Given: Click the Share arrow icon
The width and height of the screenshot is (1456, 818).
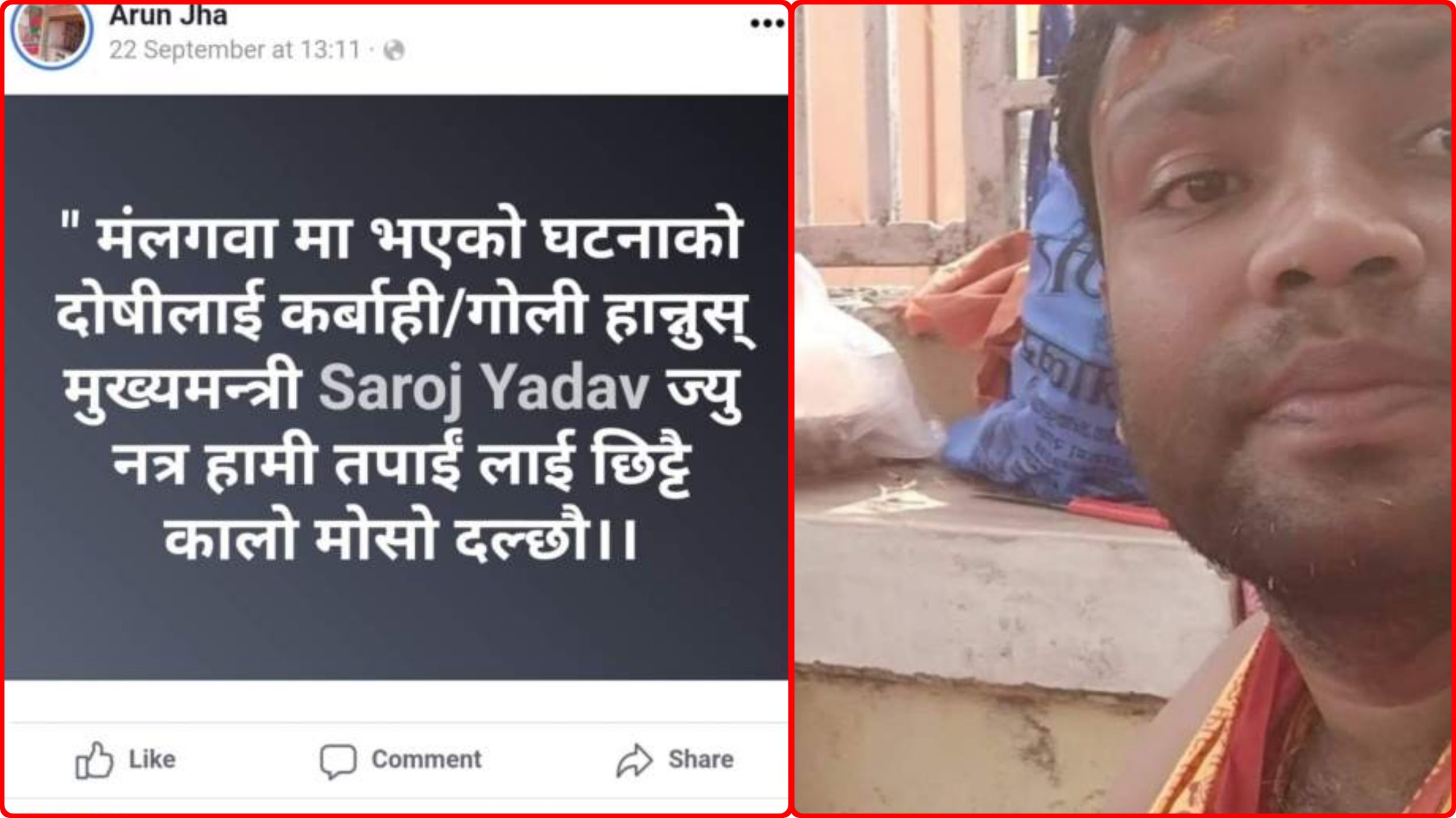Looking at the screenshot, I should point(634,760).
